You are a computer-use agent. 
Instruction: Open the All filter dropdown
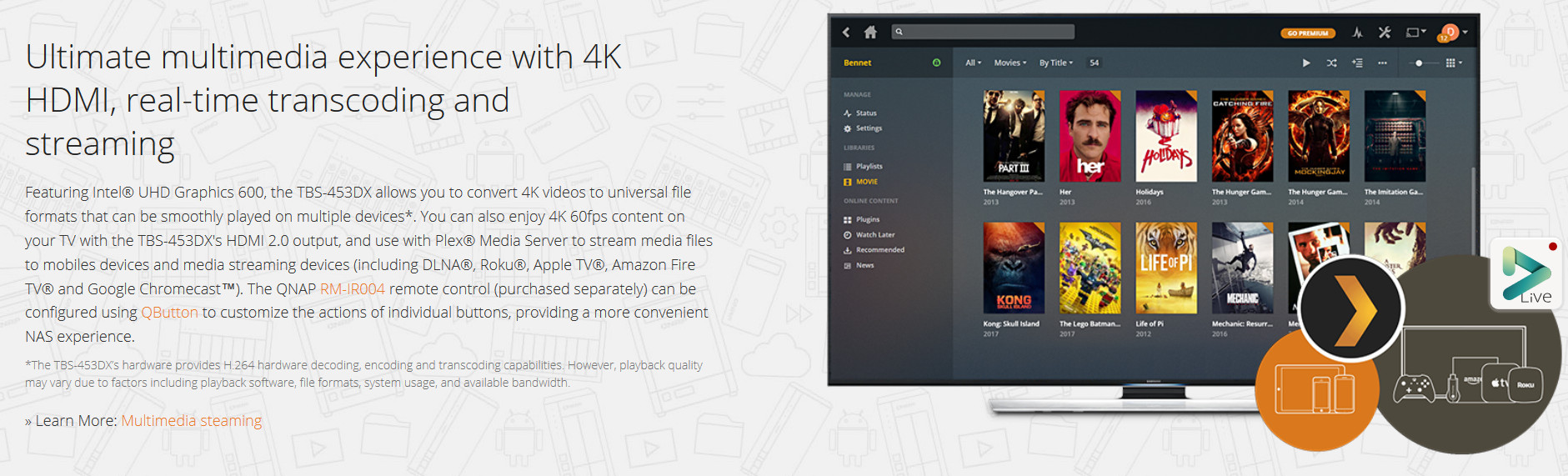(x=974, y=63)
